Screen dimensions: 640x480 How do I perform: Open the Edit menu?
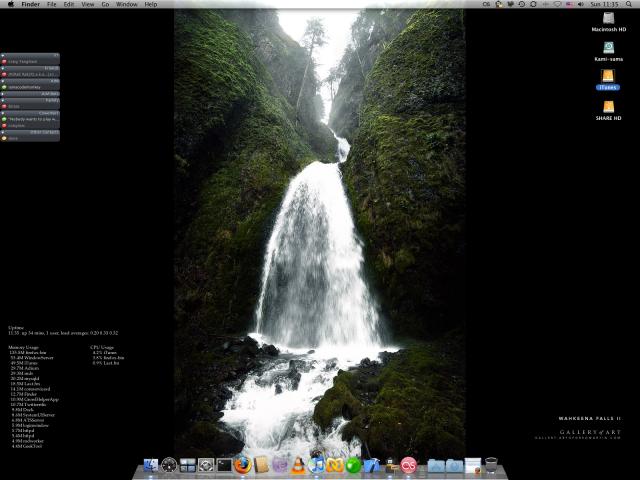pos(69,4)
